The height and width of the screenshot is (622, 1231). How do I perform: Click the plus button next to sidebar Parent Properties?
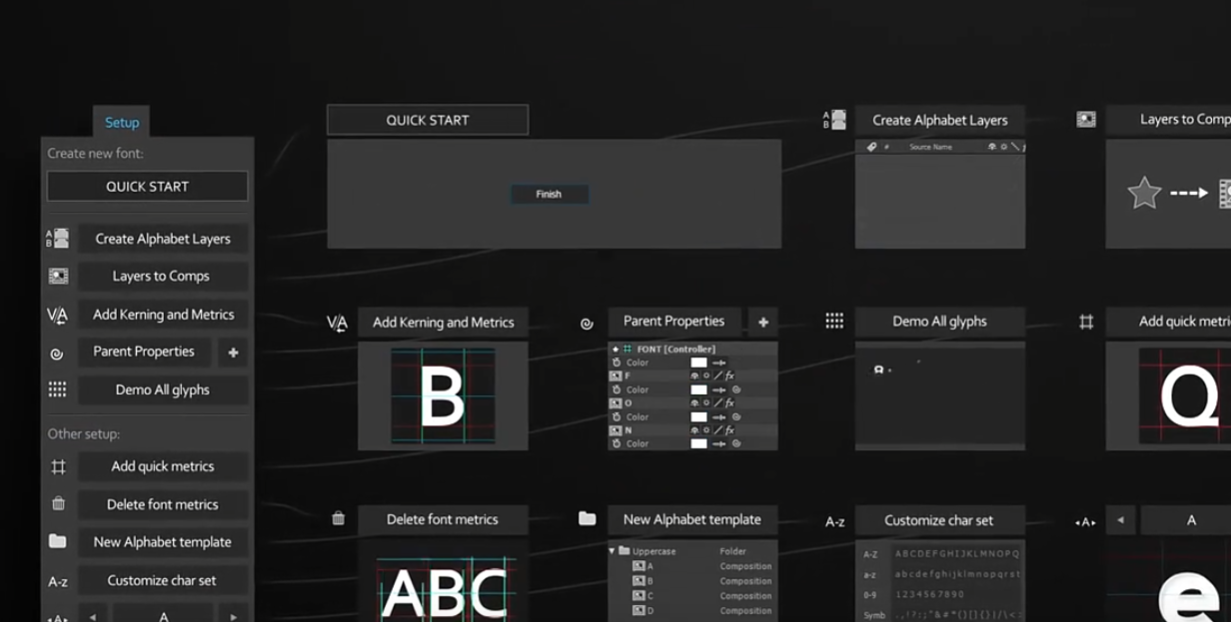pos(233,353)
